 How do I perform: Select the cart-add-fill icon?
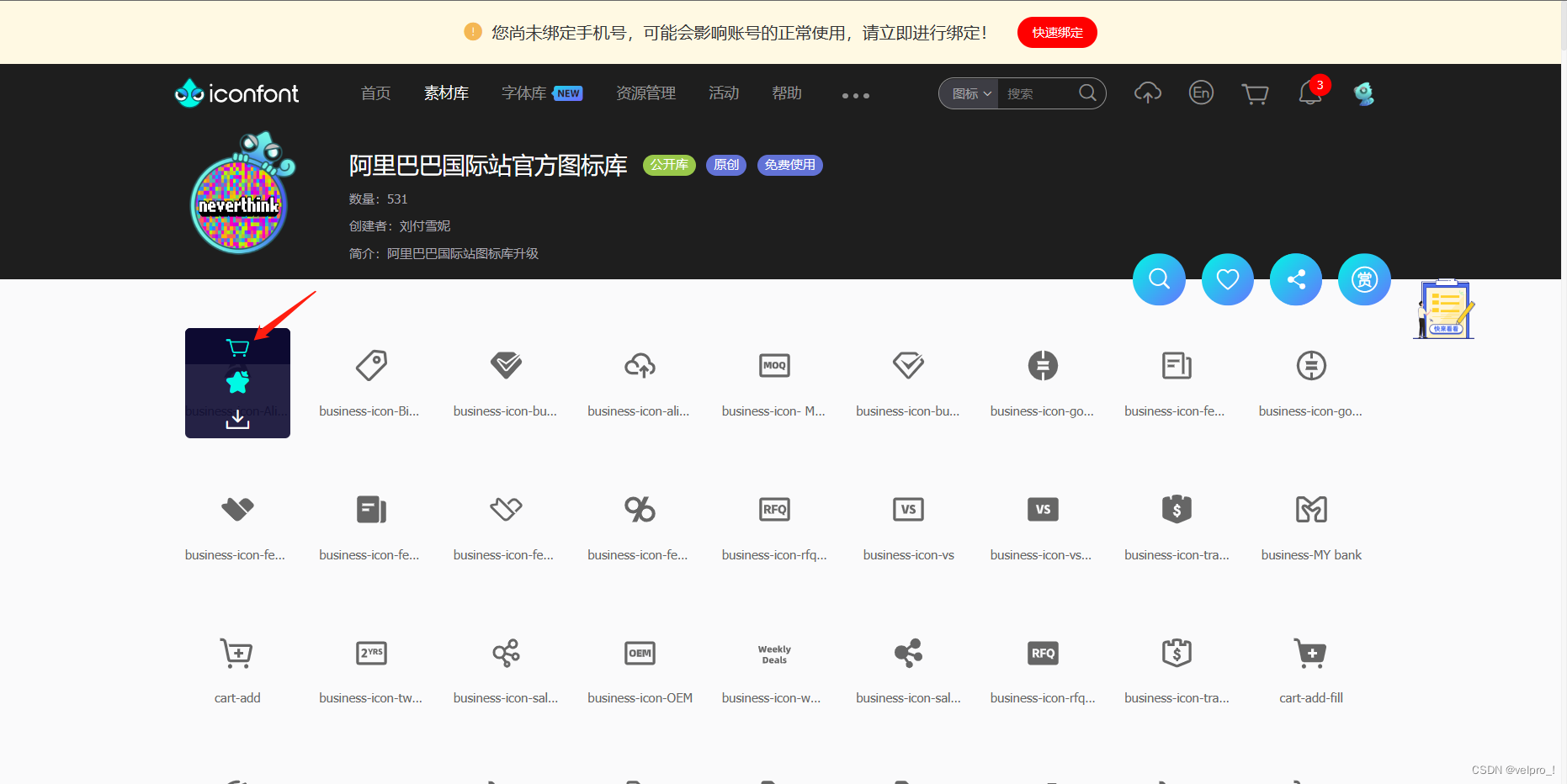point(1311,654)
